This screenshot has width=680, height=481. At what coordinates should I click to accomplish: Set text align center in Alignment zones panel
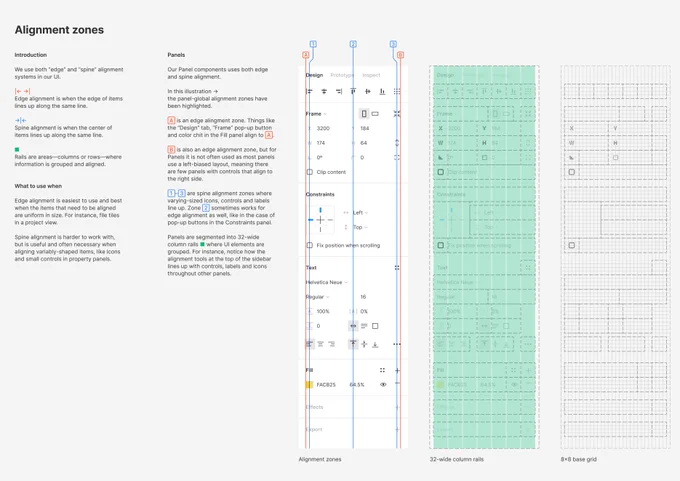click(320, 344)
